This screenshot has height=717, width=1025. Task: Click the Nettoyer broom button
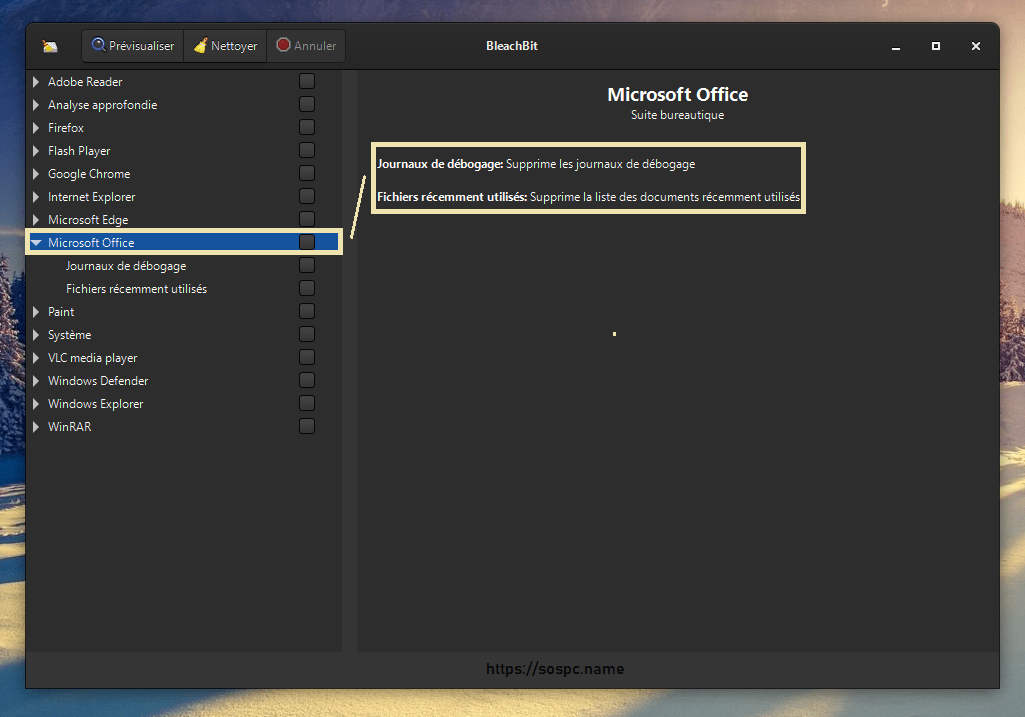pyautogui.click(x=225, y=46)
